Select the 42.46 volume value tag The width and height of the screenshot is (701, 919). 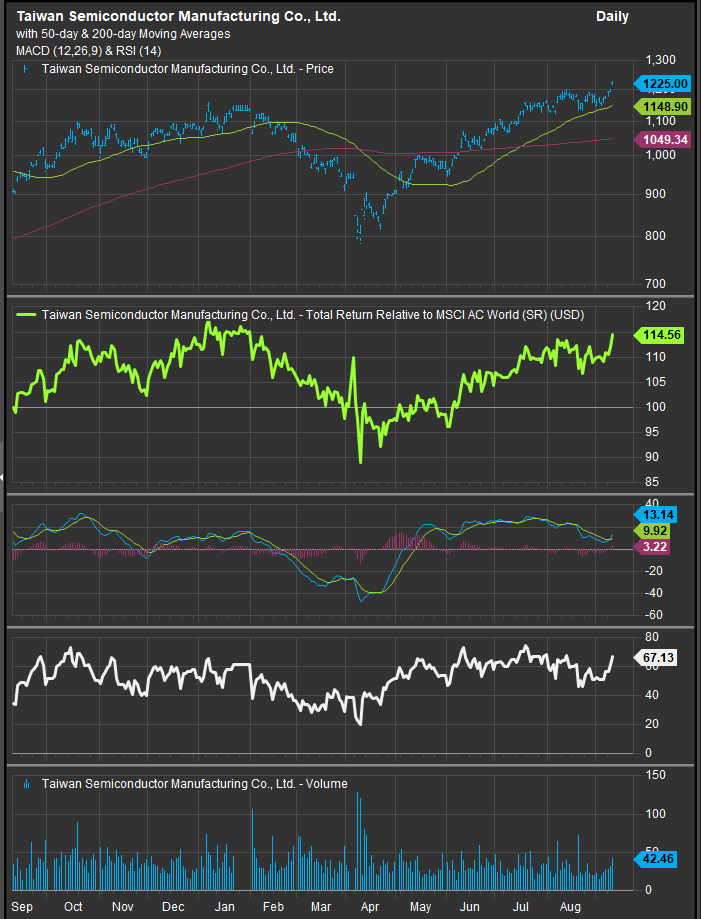662,857
